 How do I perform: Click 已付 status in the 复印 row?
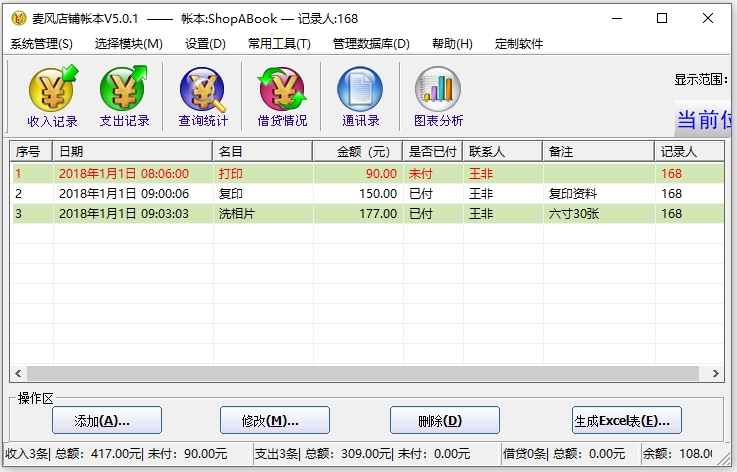coord(420,194)
